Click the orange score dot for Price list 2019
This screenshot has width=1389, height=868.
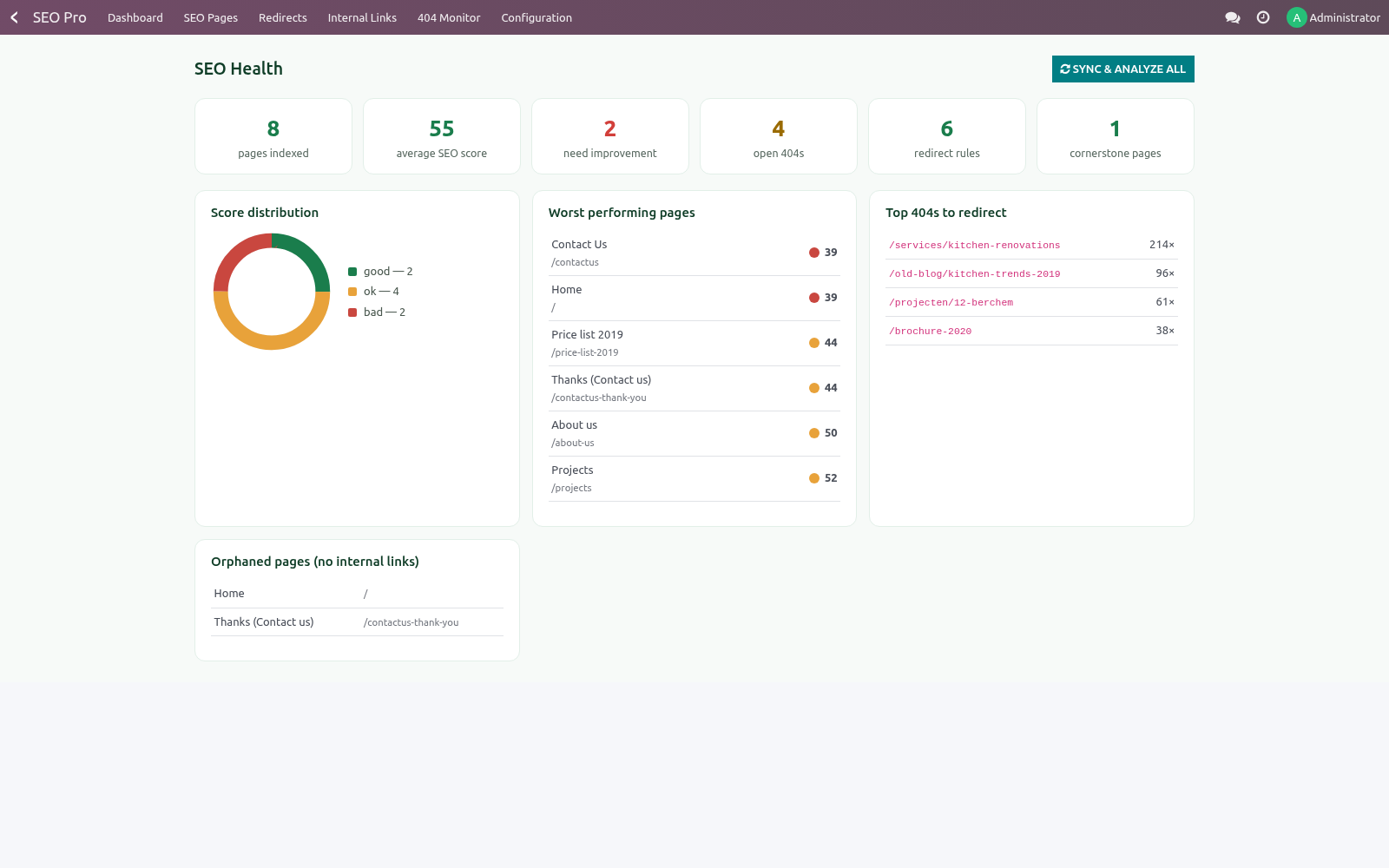pyautogui.click(x=814, y=343)
